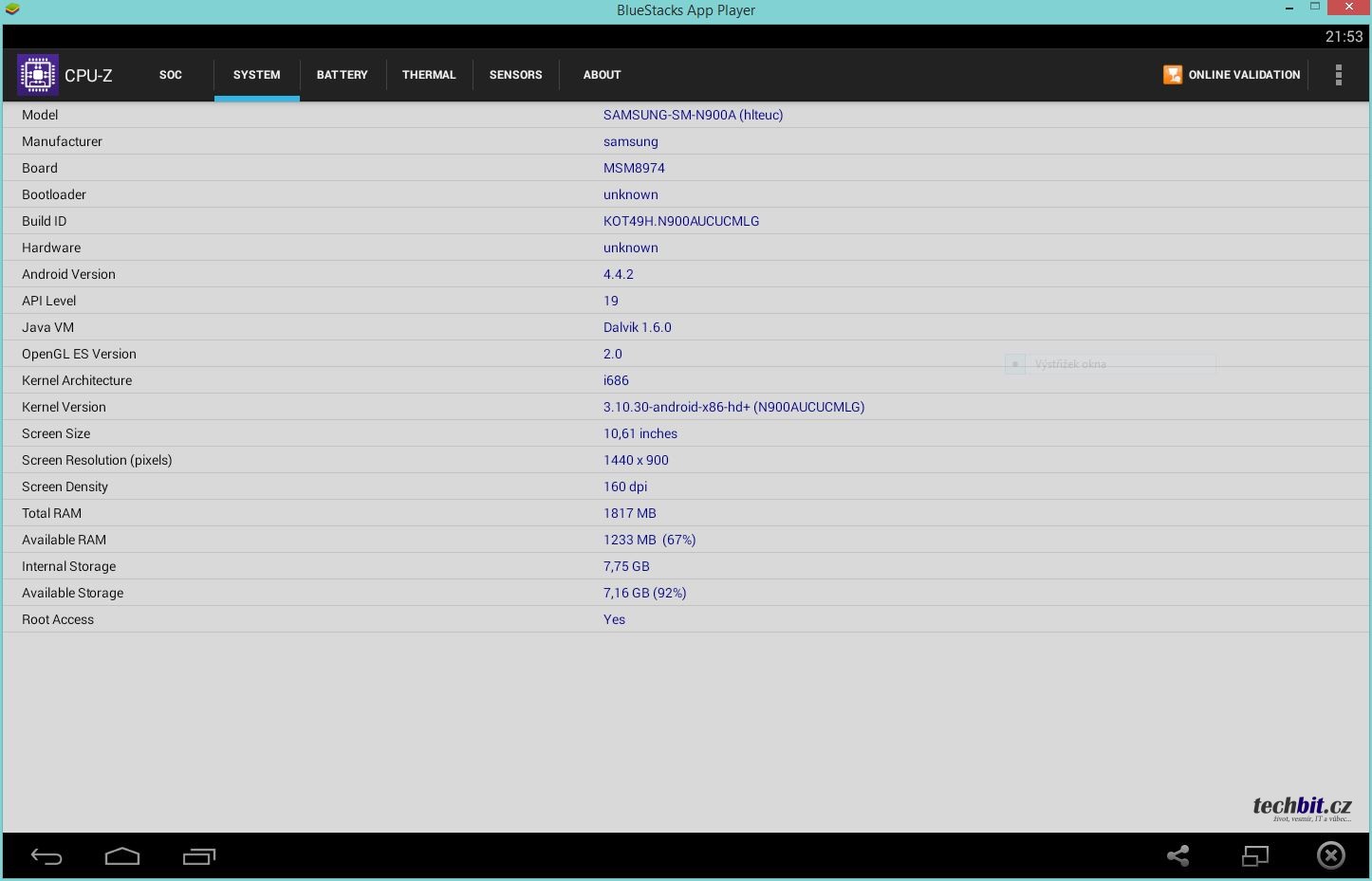Click the circled X close icon
This screenshot has height=881, width=1372.
pos(1331,855)
